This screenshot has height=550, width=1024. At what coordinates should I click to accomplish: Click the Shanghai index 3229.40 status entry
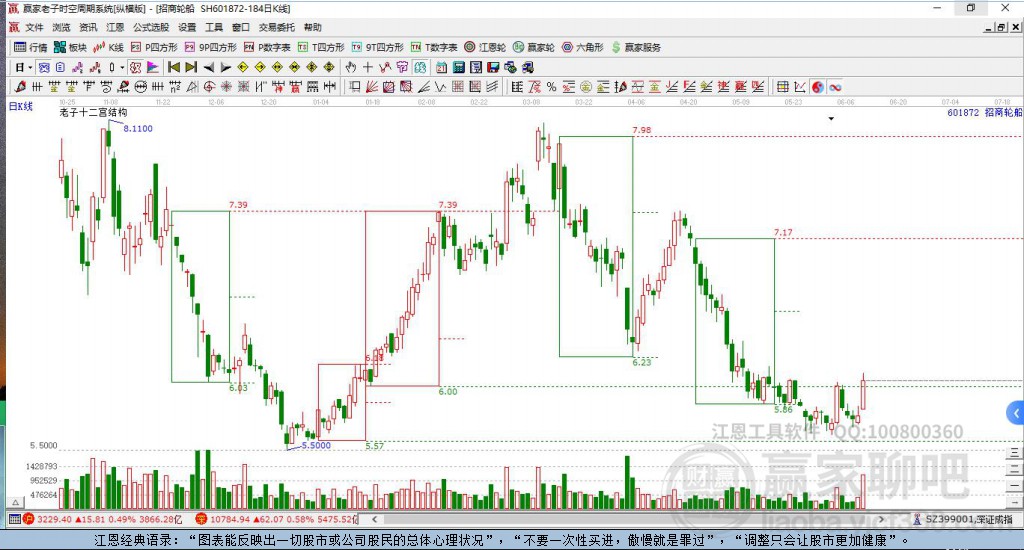(103, 519)
